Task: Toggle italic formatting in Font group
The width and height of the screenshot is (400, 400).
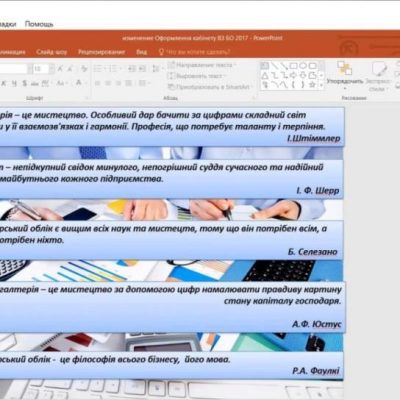Action: [x=4, y=83]
